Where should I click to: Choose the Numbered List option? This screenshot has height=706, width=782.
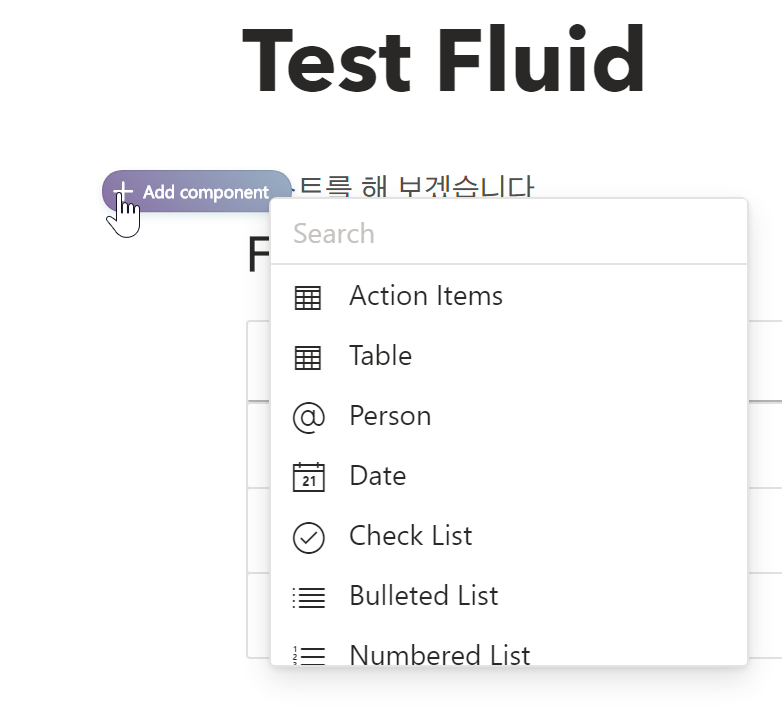[x=439, y=655]
